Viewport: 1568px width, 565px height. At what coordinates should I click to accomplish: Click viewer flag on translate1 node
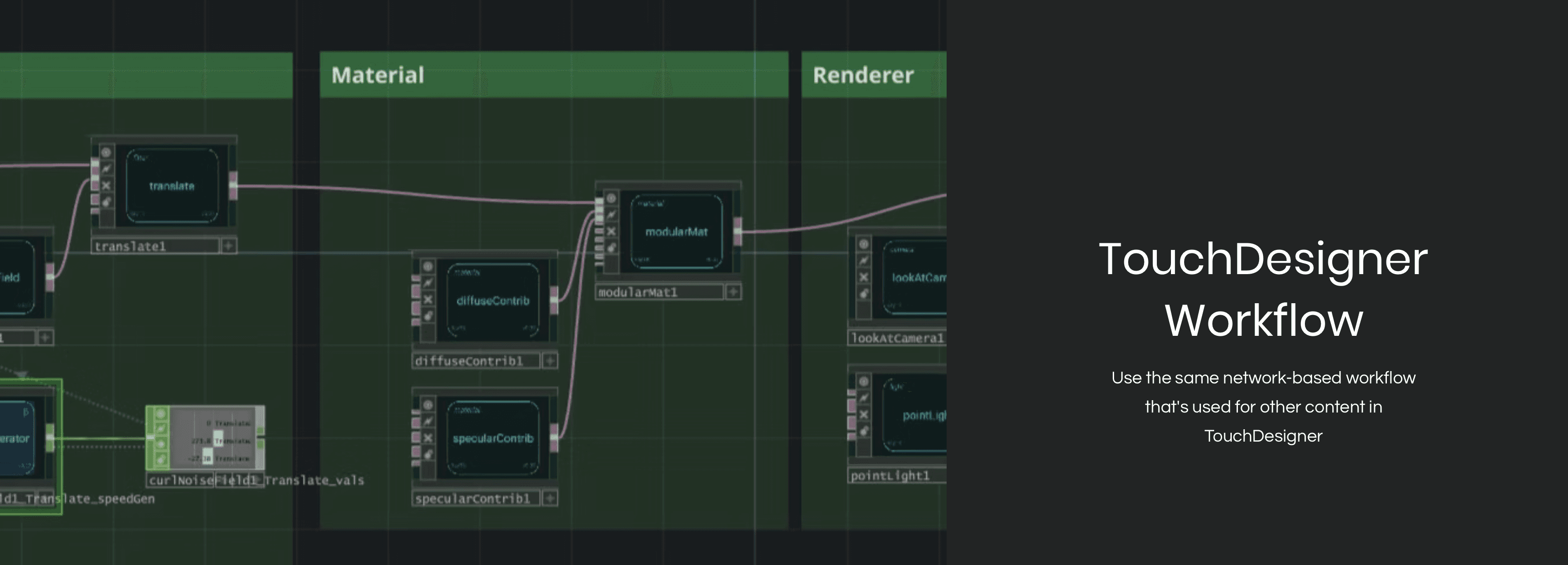[106, 152]
